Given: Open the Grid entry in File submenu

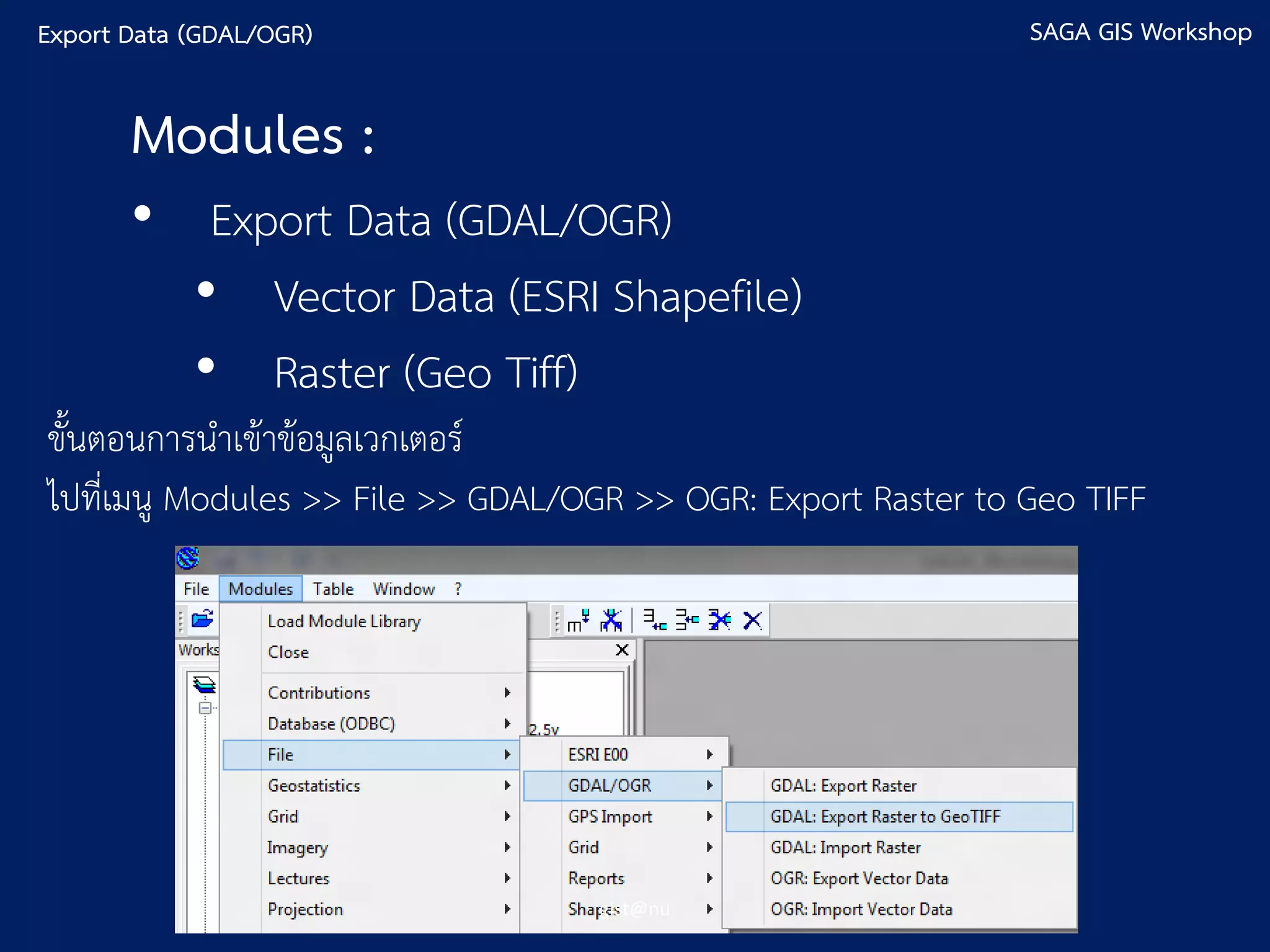Looking at the screenshot, I should coord(624,848).
